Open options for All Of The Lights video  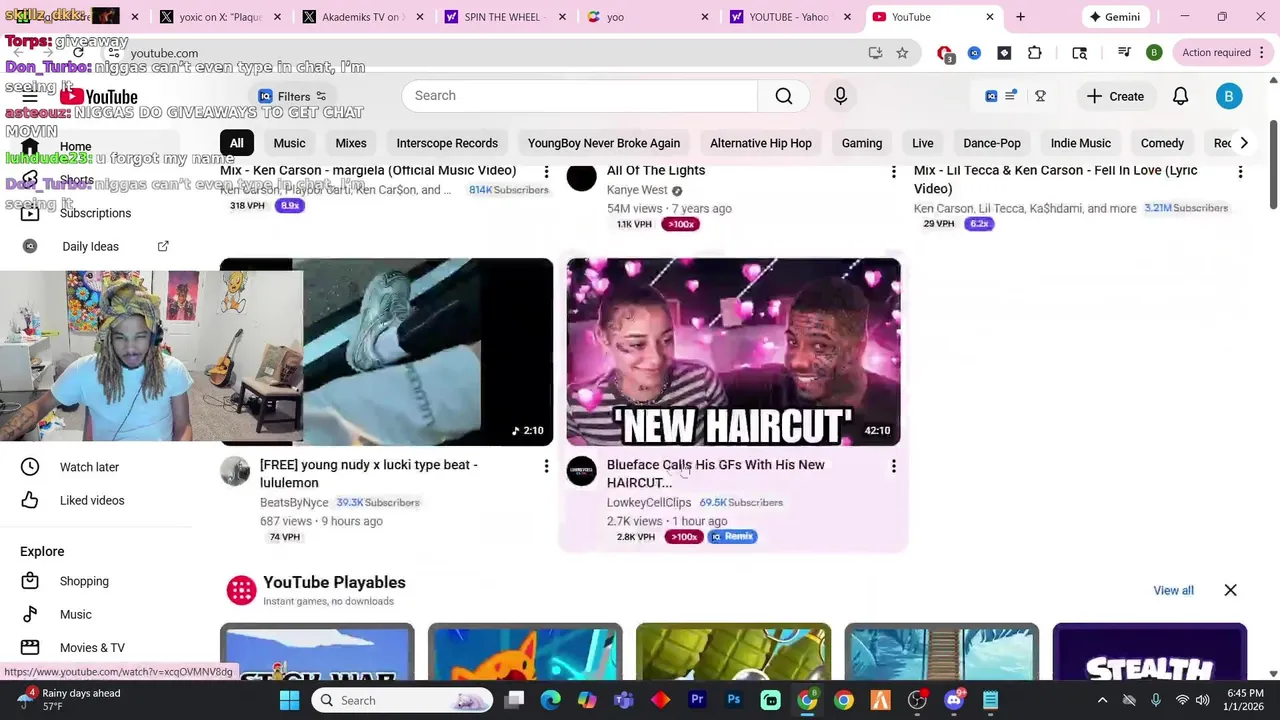point(893,172)
